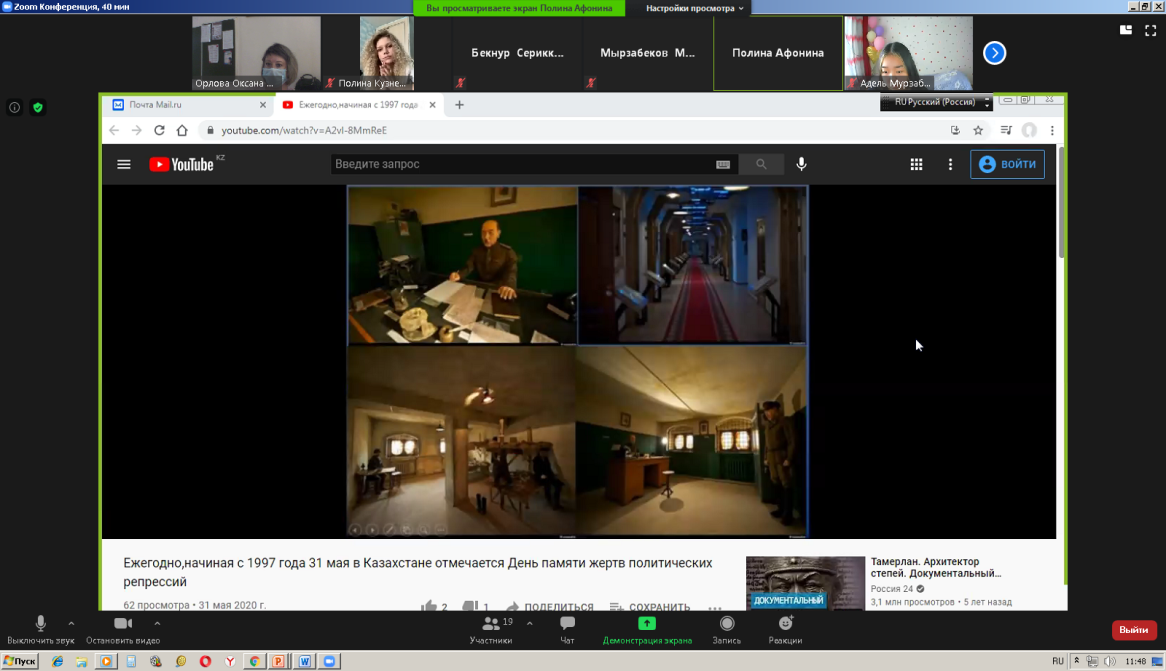Open YouTube virtual keyboard icon
The image size is (1166, 671).
tap(723, 164)
